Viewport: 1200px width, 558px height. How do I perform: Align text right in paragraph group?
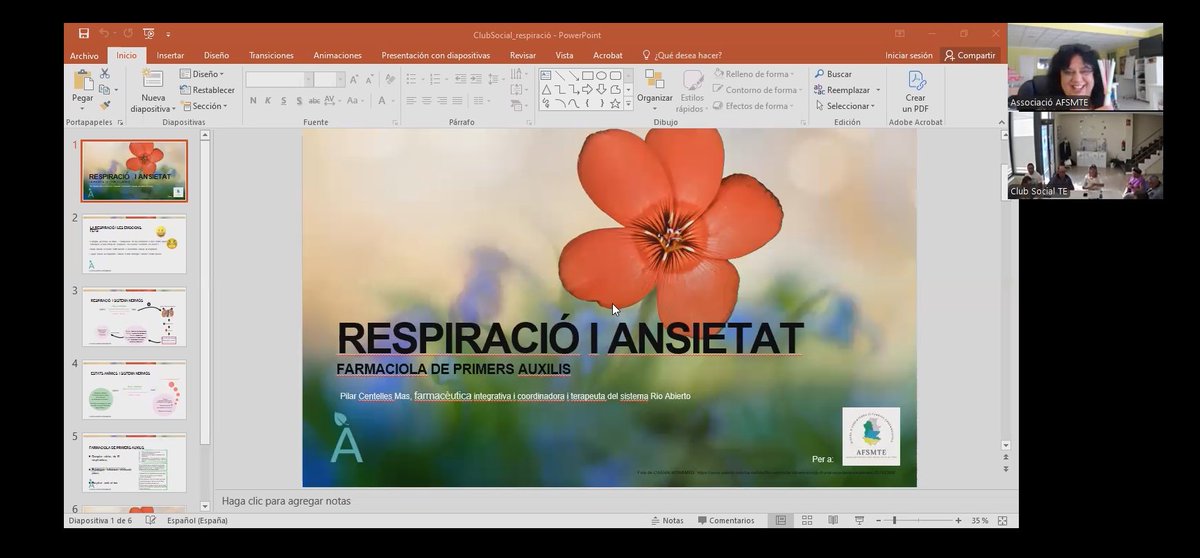click(x=443, y=100)
